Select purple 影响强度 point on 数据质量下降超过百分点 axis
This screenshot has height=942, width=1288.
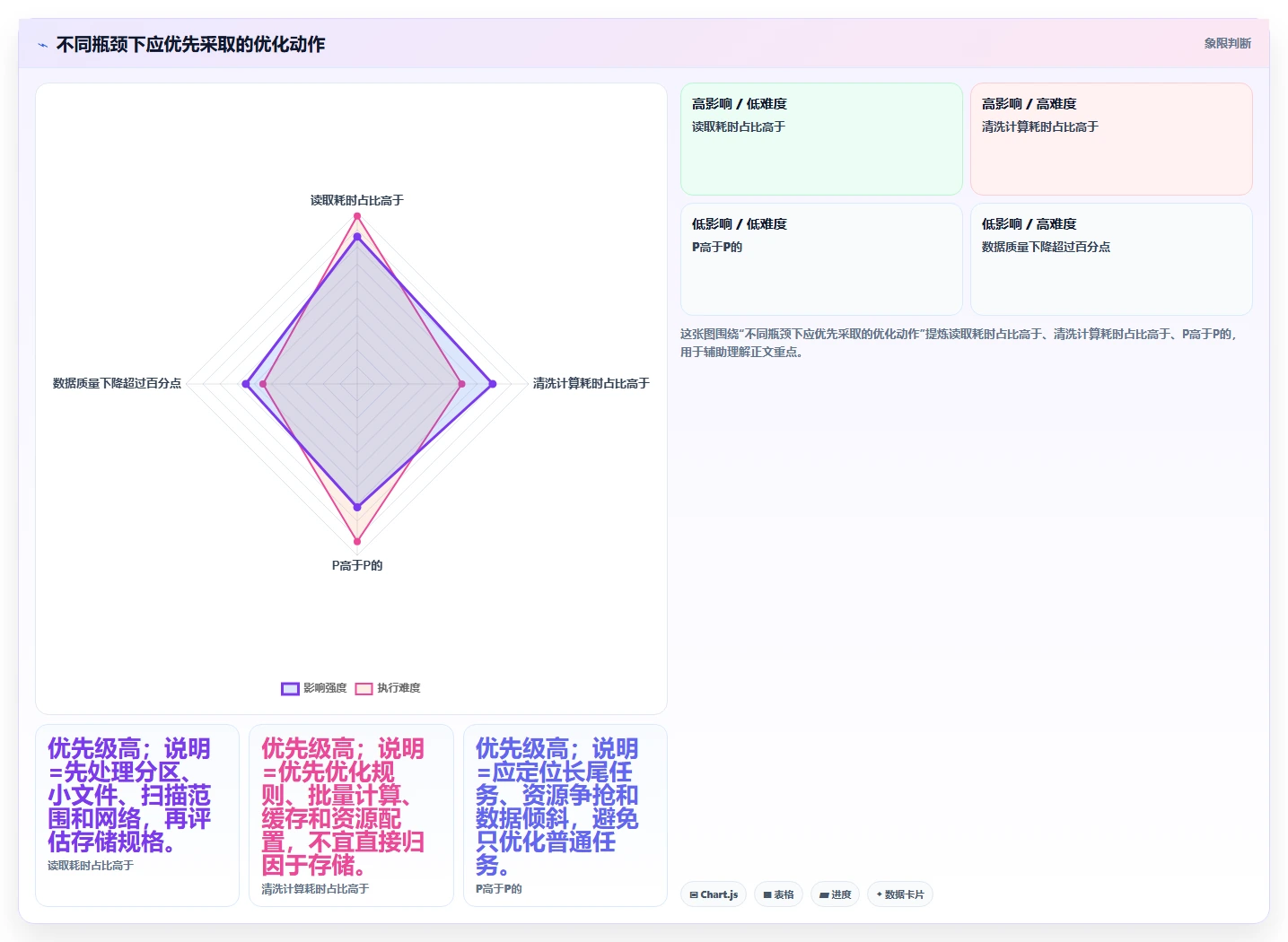(x=246, y=384)
